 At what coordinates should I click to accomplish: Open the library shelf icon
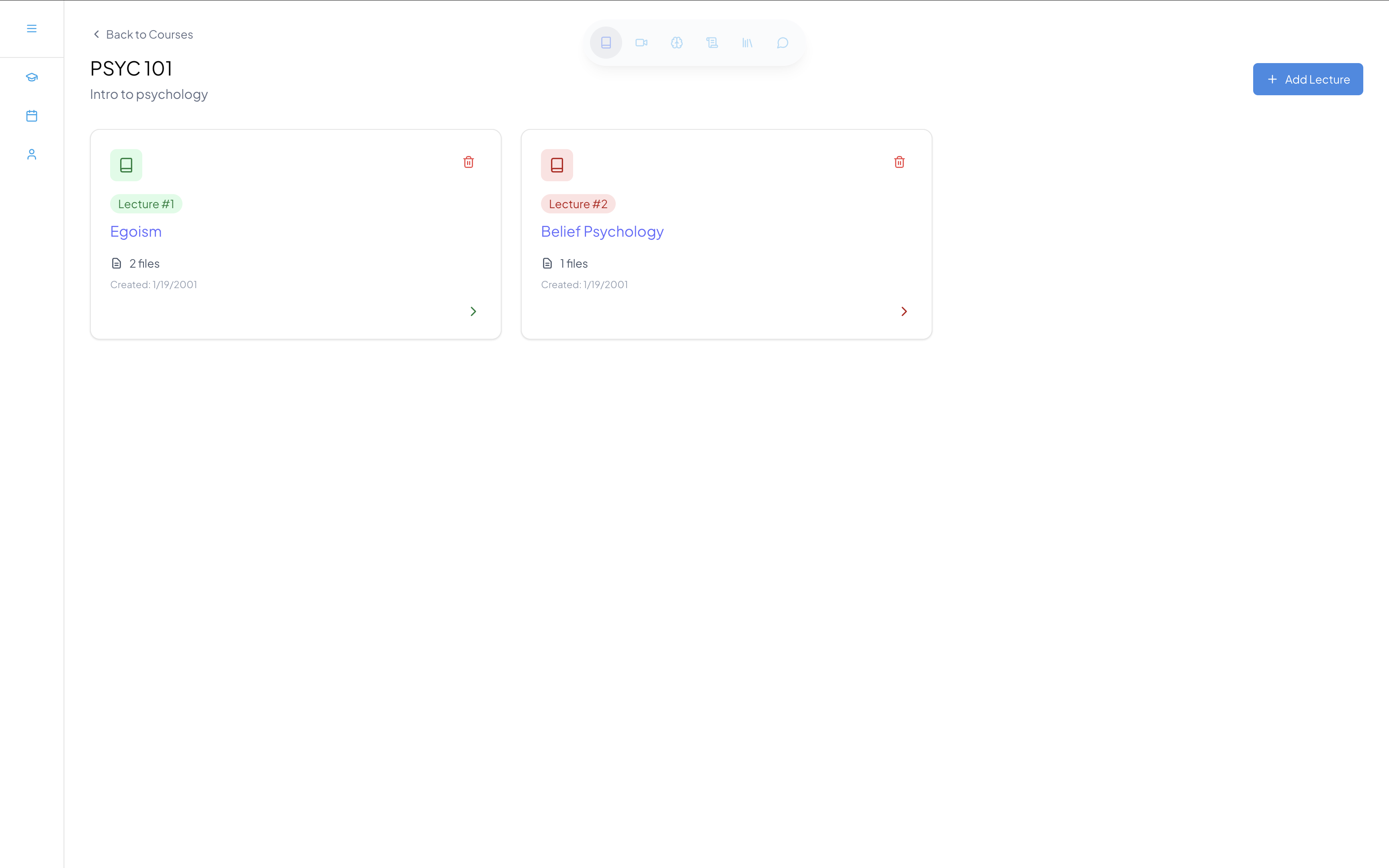coord(747,43)
